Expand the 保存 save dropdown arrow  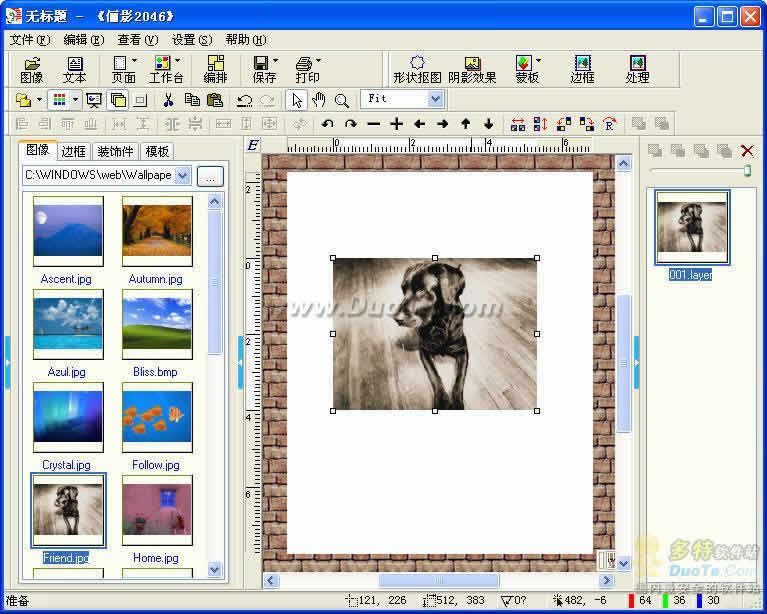(x=275, y=61)
